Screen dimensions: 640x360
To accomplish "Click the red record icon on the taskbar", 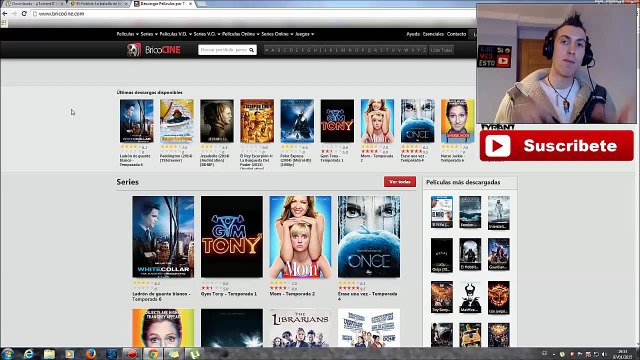I will 132,353.
